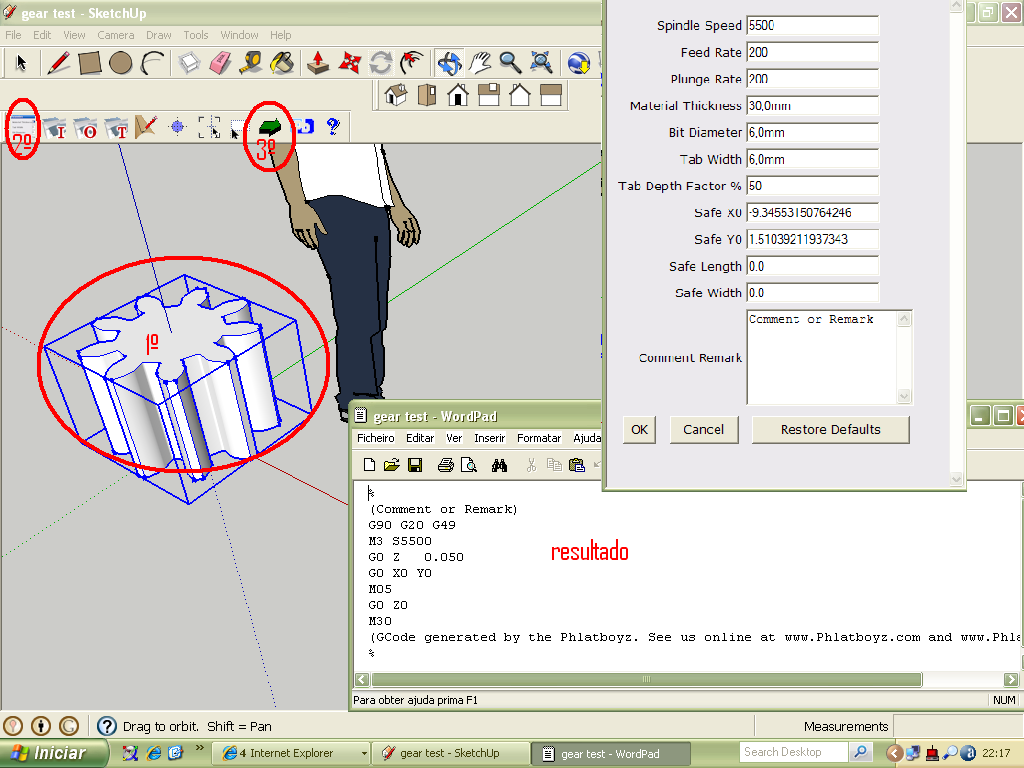Click the Make Component icon
Image resolution: width=1024 pixels, height=768 pixels.
pos(189,63)
